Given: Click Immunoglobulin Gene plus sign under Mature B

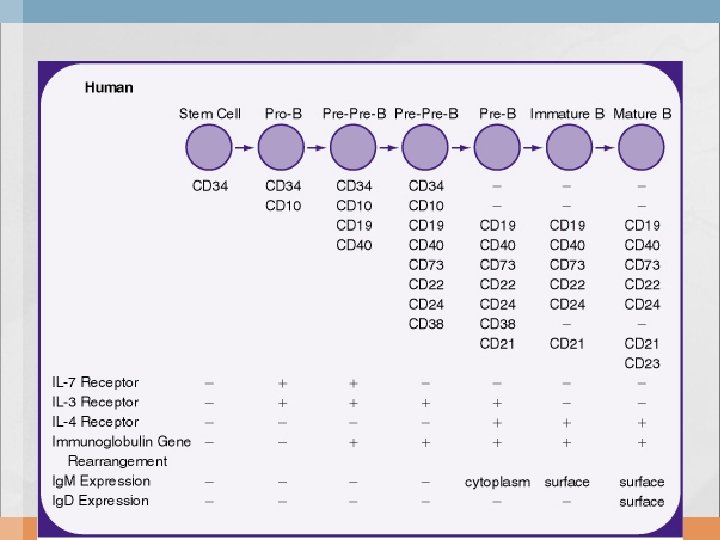Looking at the screenshot, I should coord(641,443).
